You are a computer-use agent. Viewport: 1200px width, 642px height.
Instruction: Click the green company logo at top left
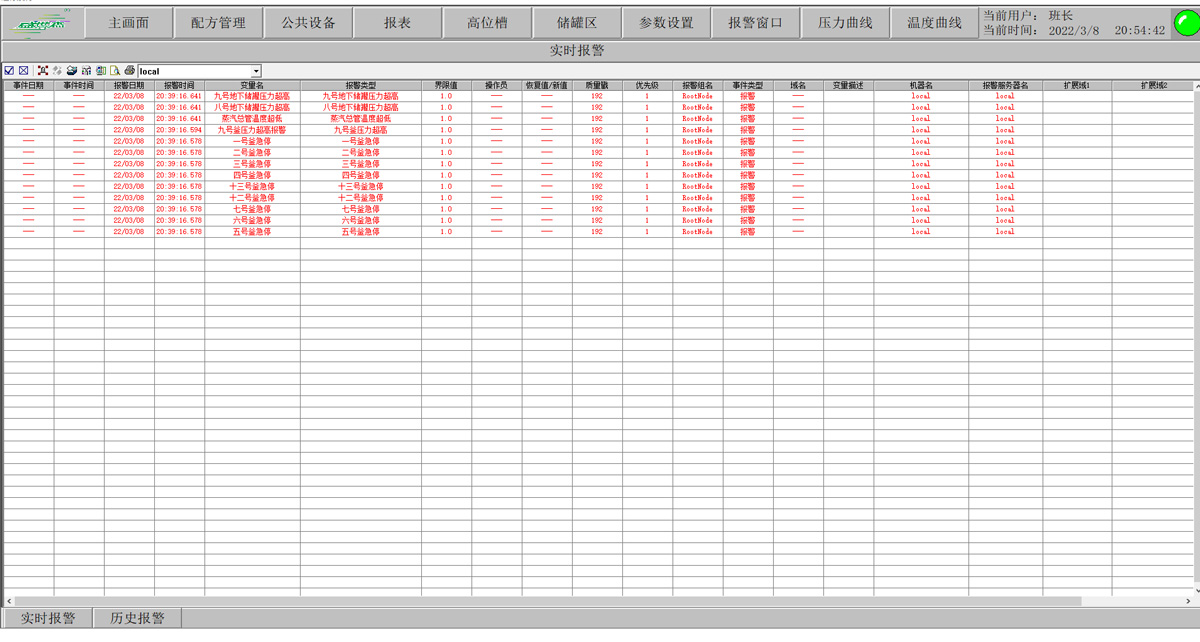(x=39, y=23)
